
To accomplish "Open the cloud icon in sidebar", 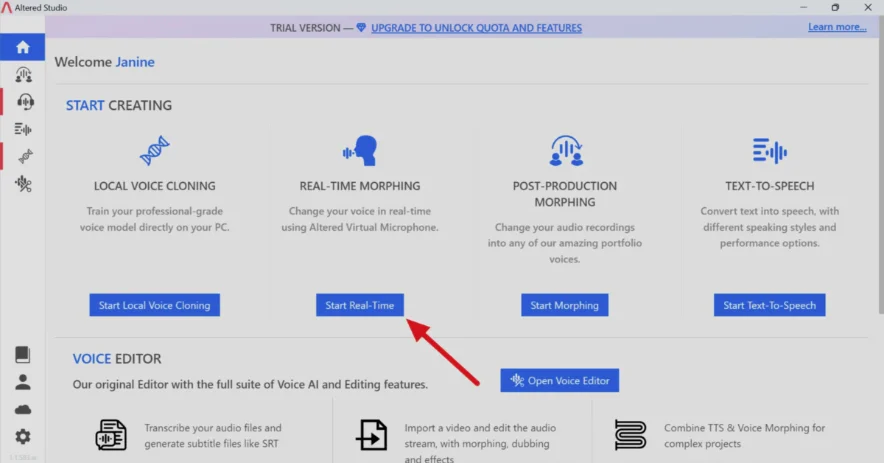I will (x=23, y=409).
